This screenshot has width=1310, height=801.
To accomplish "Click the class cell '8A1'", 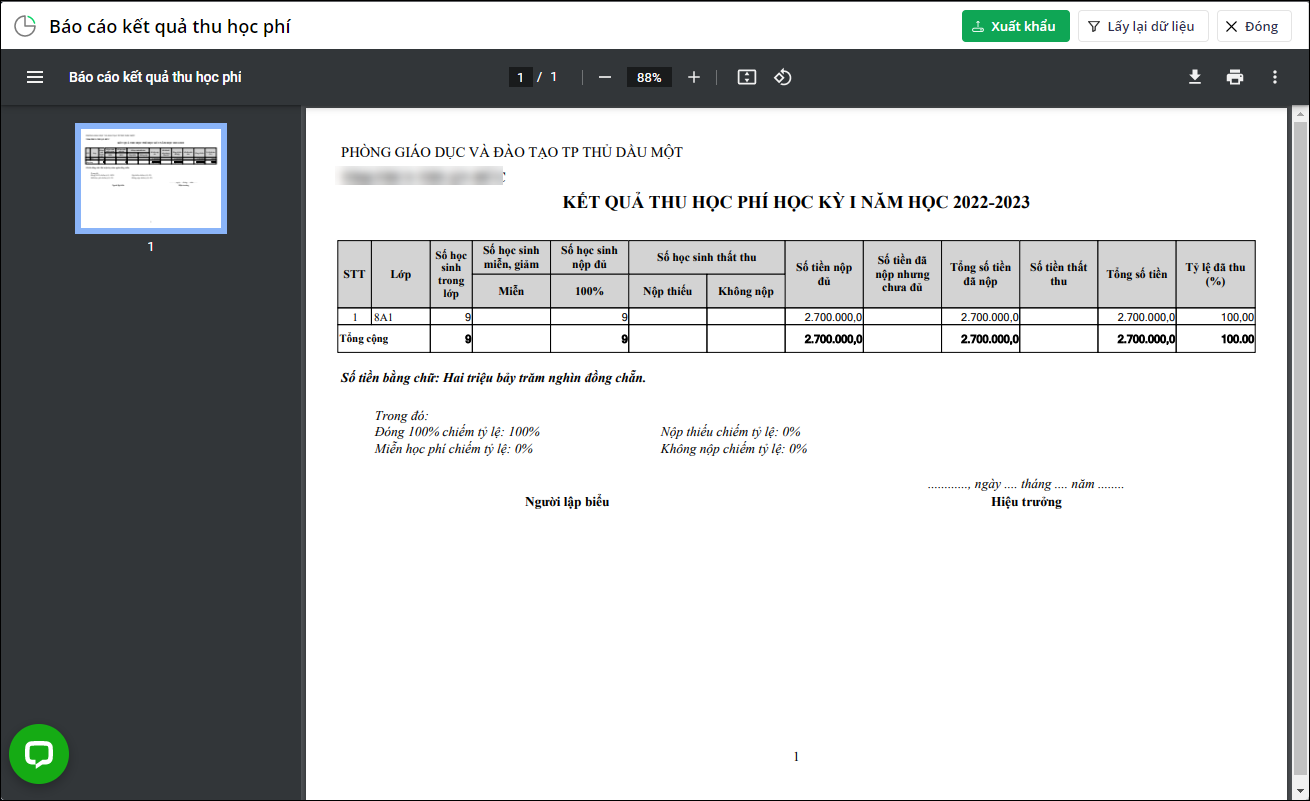I will (x=401, y=317).
